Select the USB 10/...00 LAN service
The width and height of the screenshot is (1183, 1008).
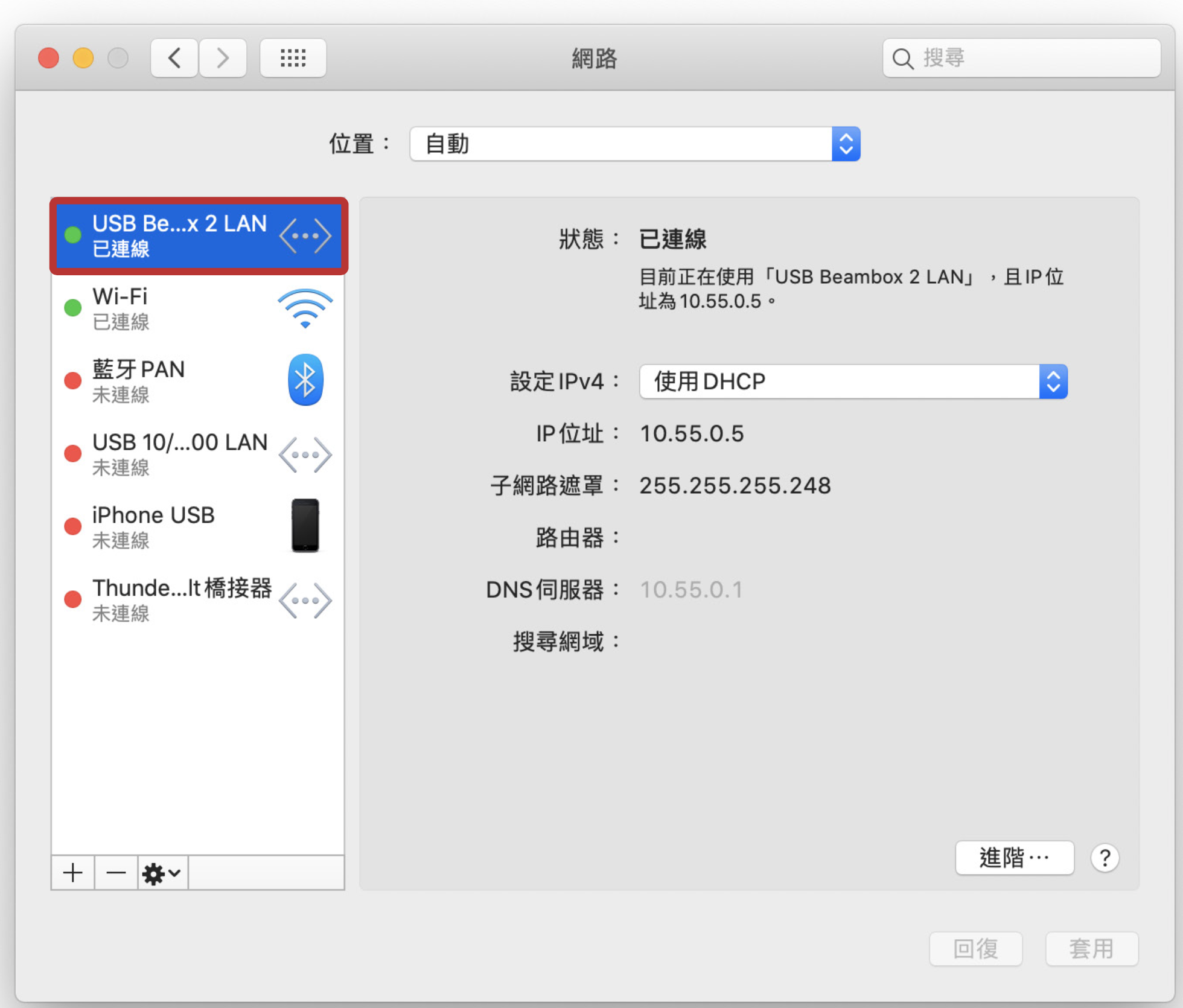click(x=199, y=453)
